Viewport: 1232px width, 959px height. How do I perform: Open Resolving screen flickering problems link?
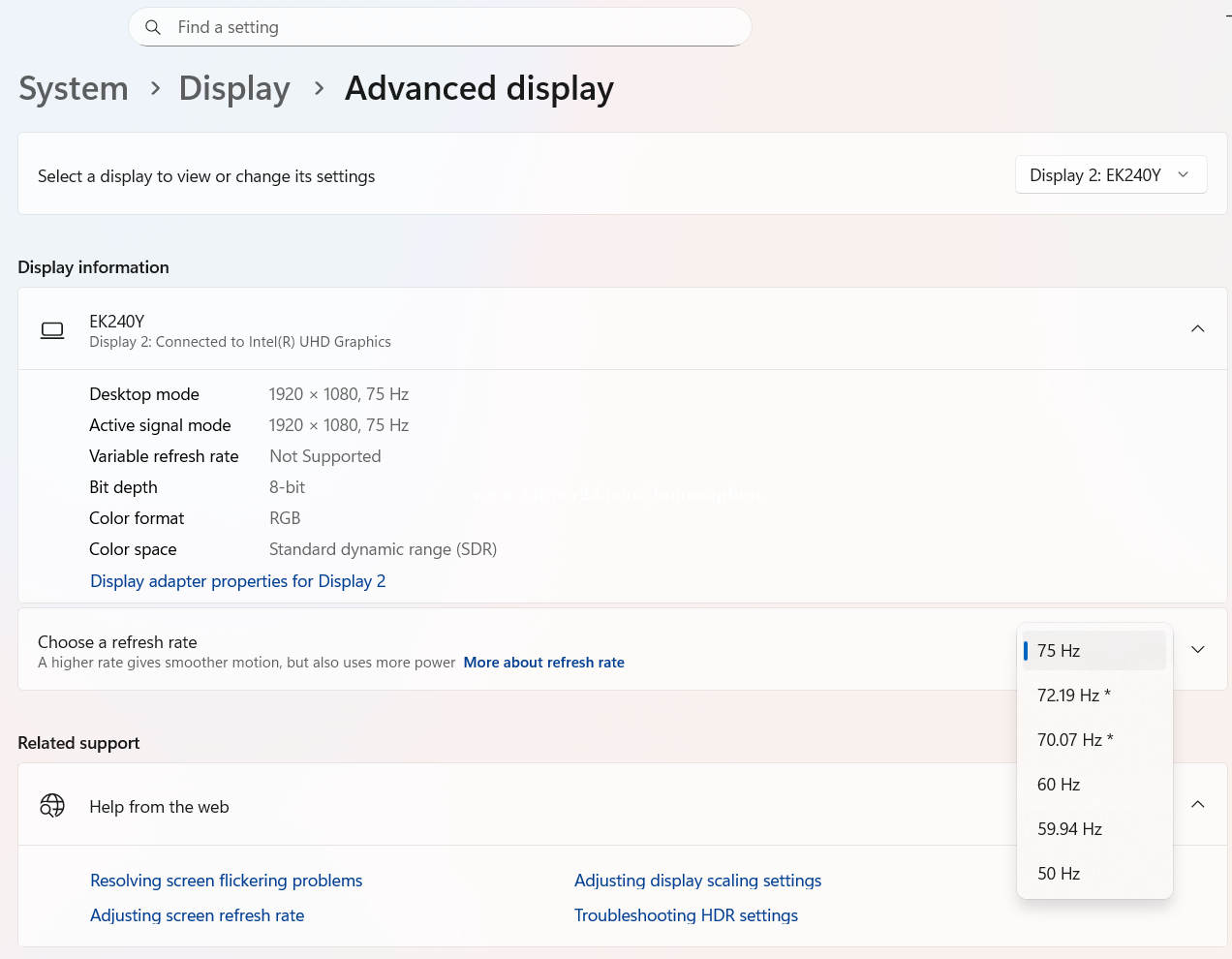pos(226,881)
